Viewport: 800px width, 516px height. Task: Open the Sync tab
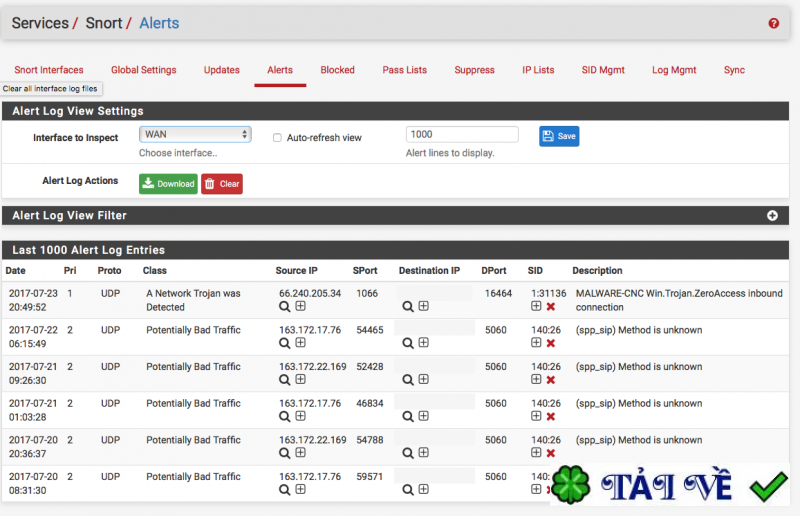point(734,70)
